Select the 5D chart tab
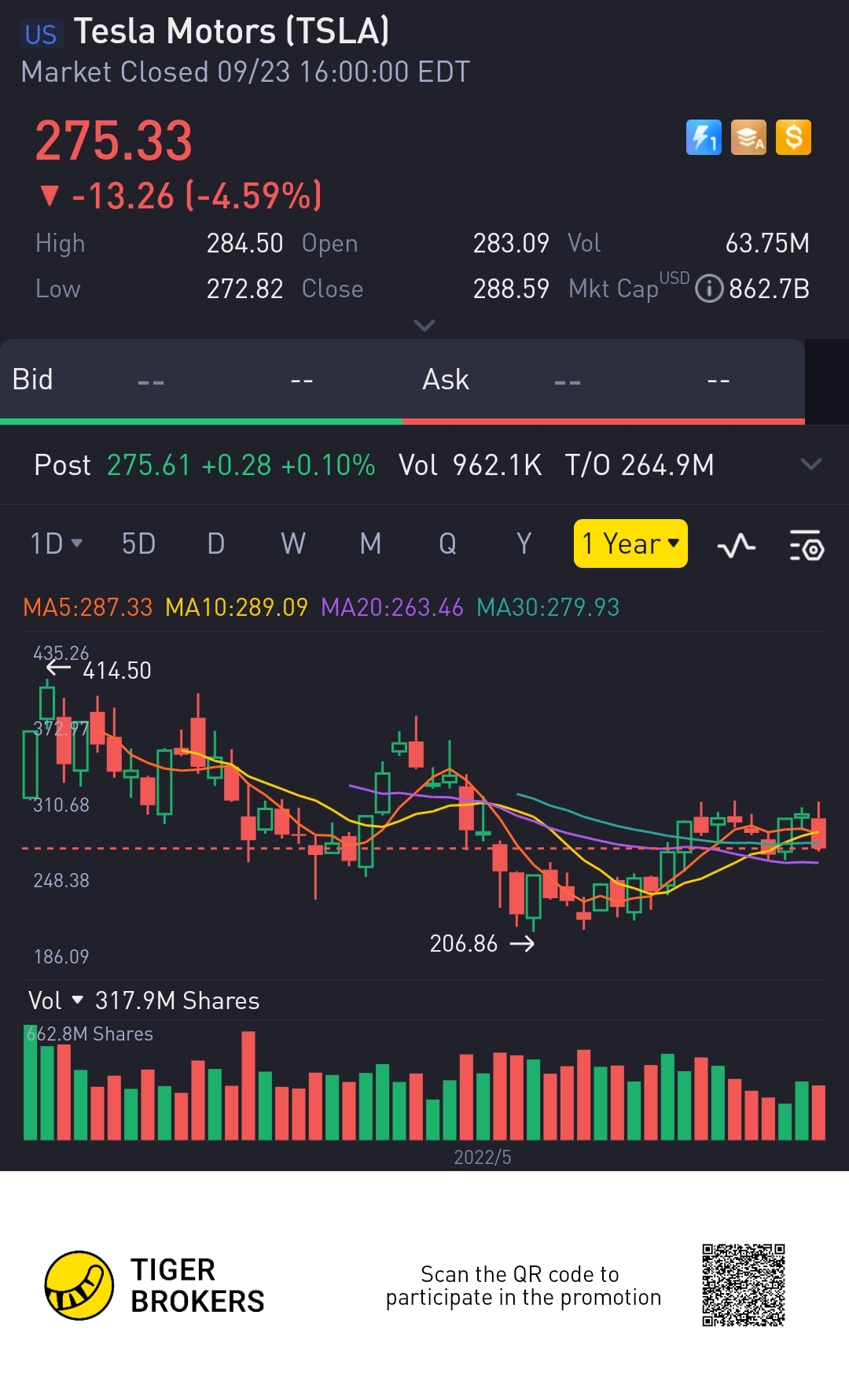Screen dimensions: 849x1400 (x=138, y=543)
